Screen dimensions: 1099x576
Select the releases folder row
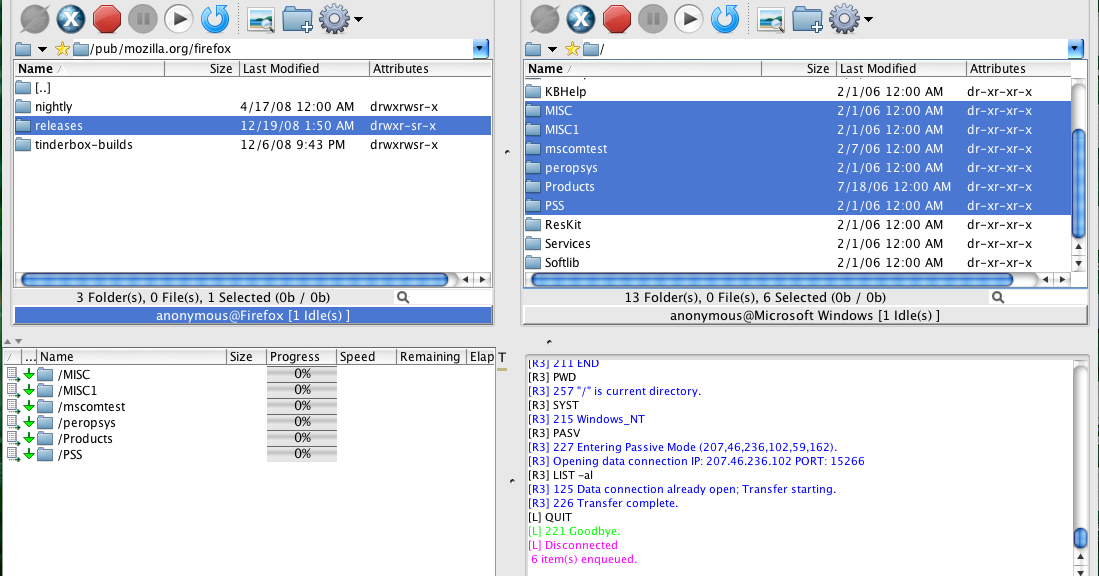tap(252, 125)
